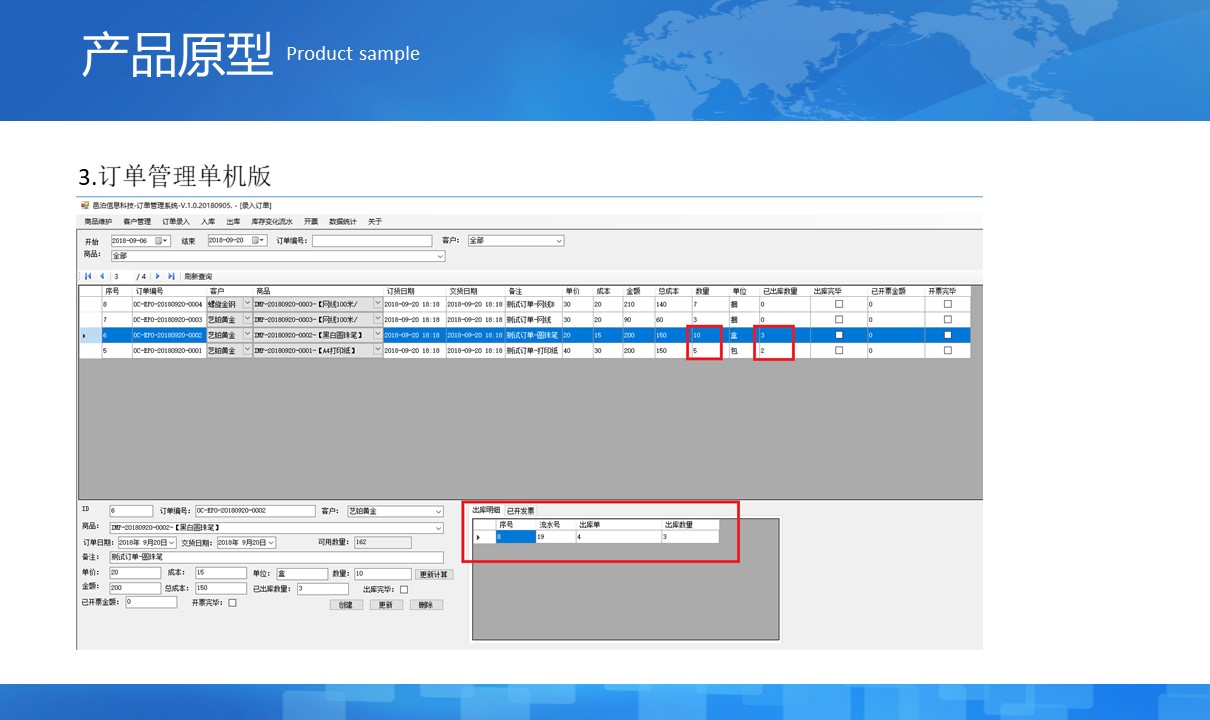The width and height of the screenshot is (1210, 720).
Task: Toggle 开票完毕 checkbox in order 0004 row
Action: [948, 304]
